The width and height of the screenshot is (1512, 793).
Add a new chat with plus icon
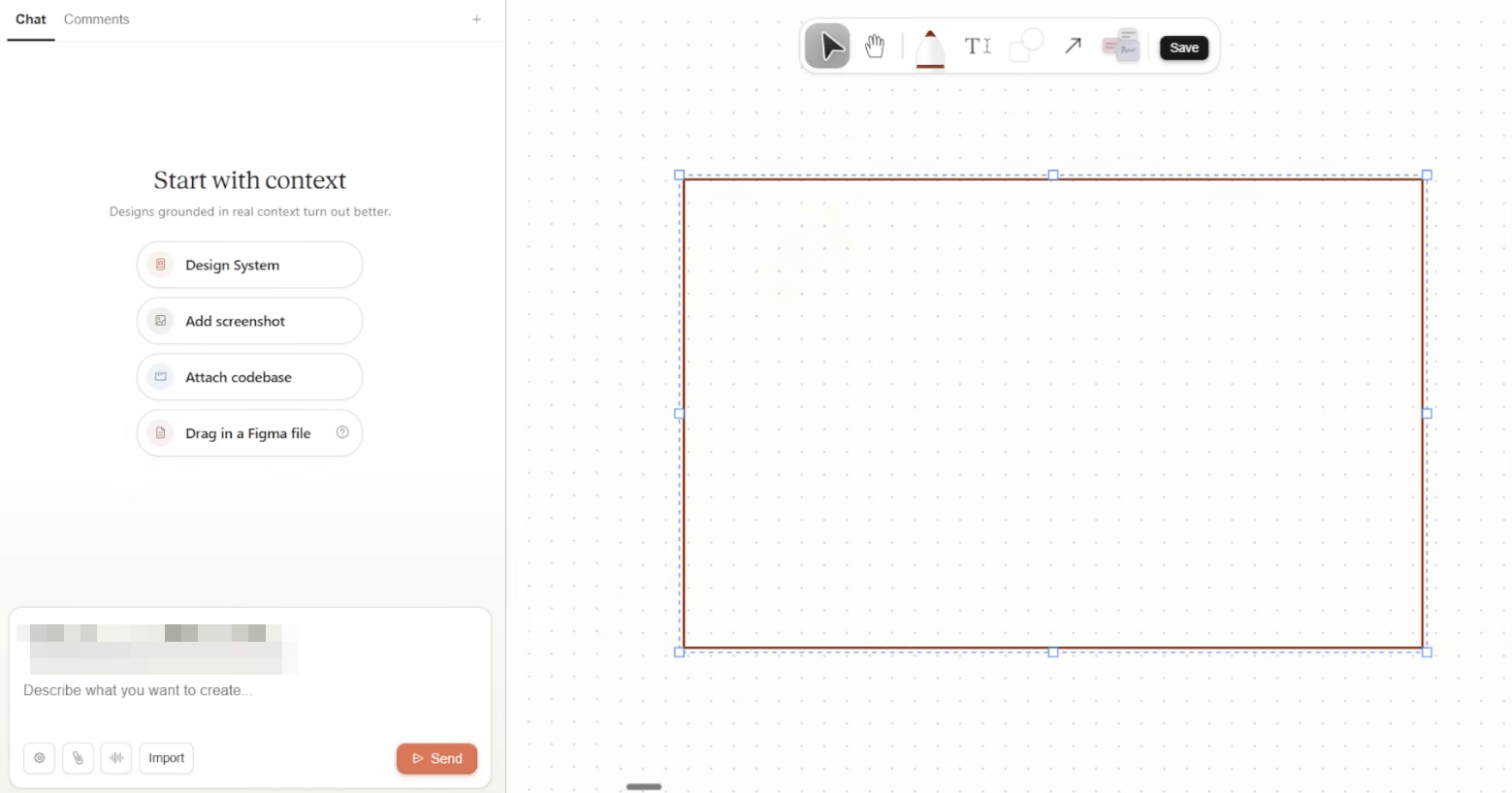click(477, 19)
